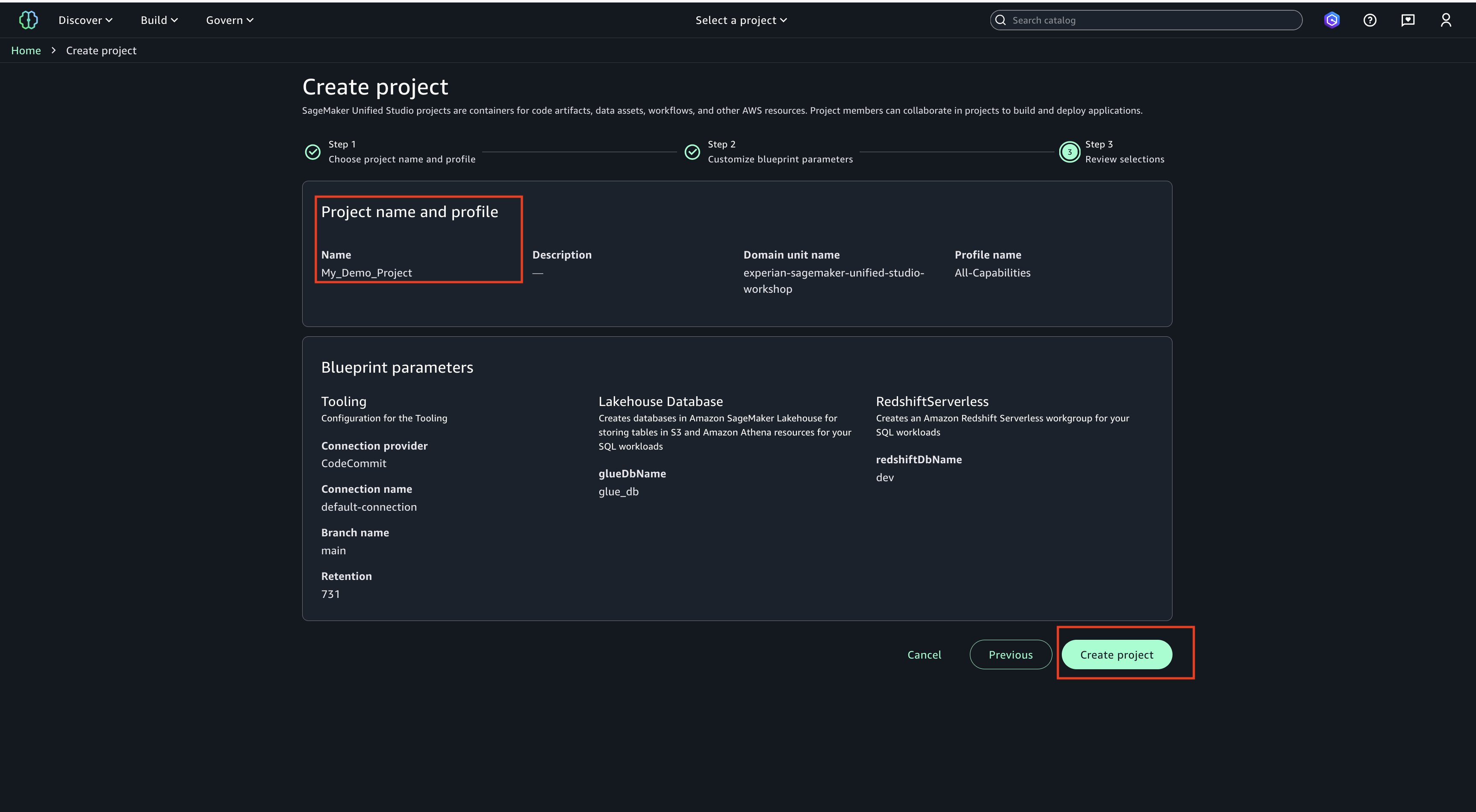Click the SageMaker Unified Studio logo icon
This screenshot has height=812, width=1476.
click(x=28, y=20)
